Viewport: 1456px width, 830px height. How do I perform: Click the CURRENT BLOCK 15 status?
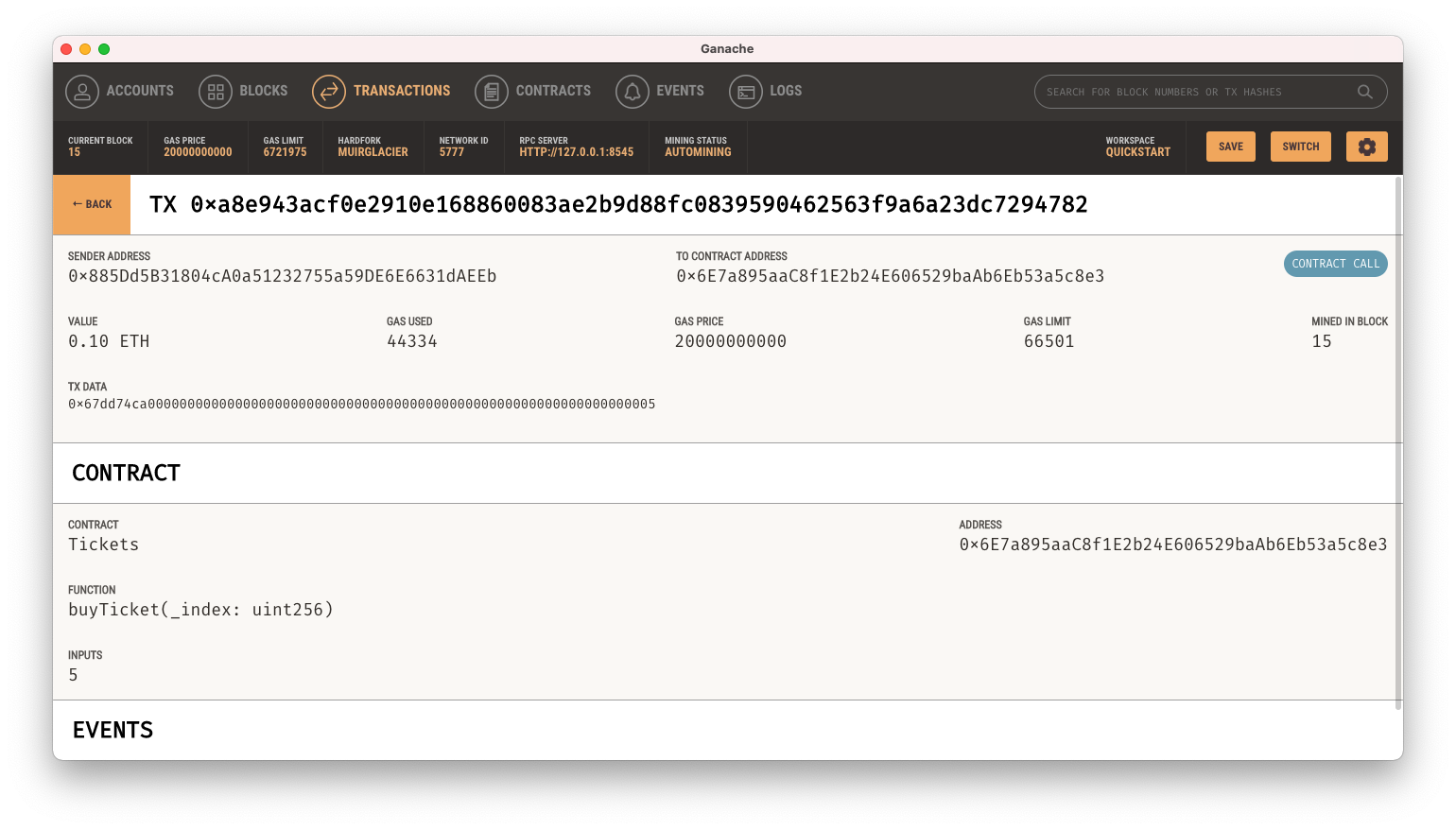click(x=100, y=147)
